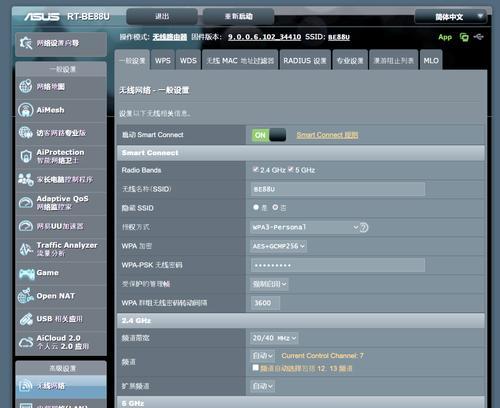The image size is (500, 408).
Task: Click the ASUS logo
Action: click(42, 17)
